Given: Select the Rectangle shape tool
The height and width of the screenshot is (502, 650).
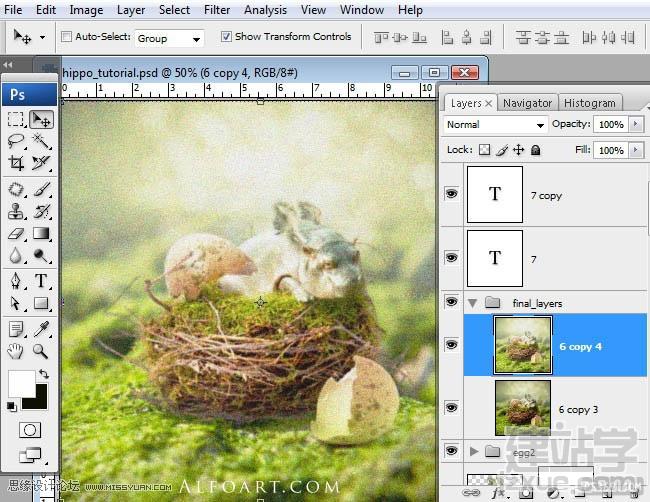Looking at the screenshot, I should coord(41,303).
